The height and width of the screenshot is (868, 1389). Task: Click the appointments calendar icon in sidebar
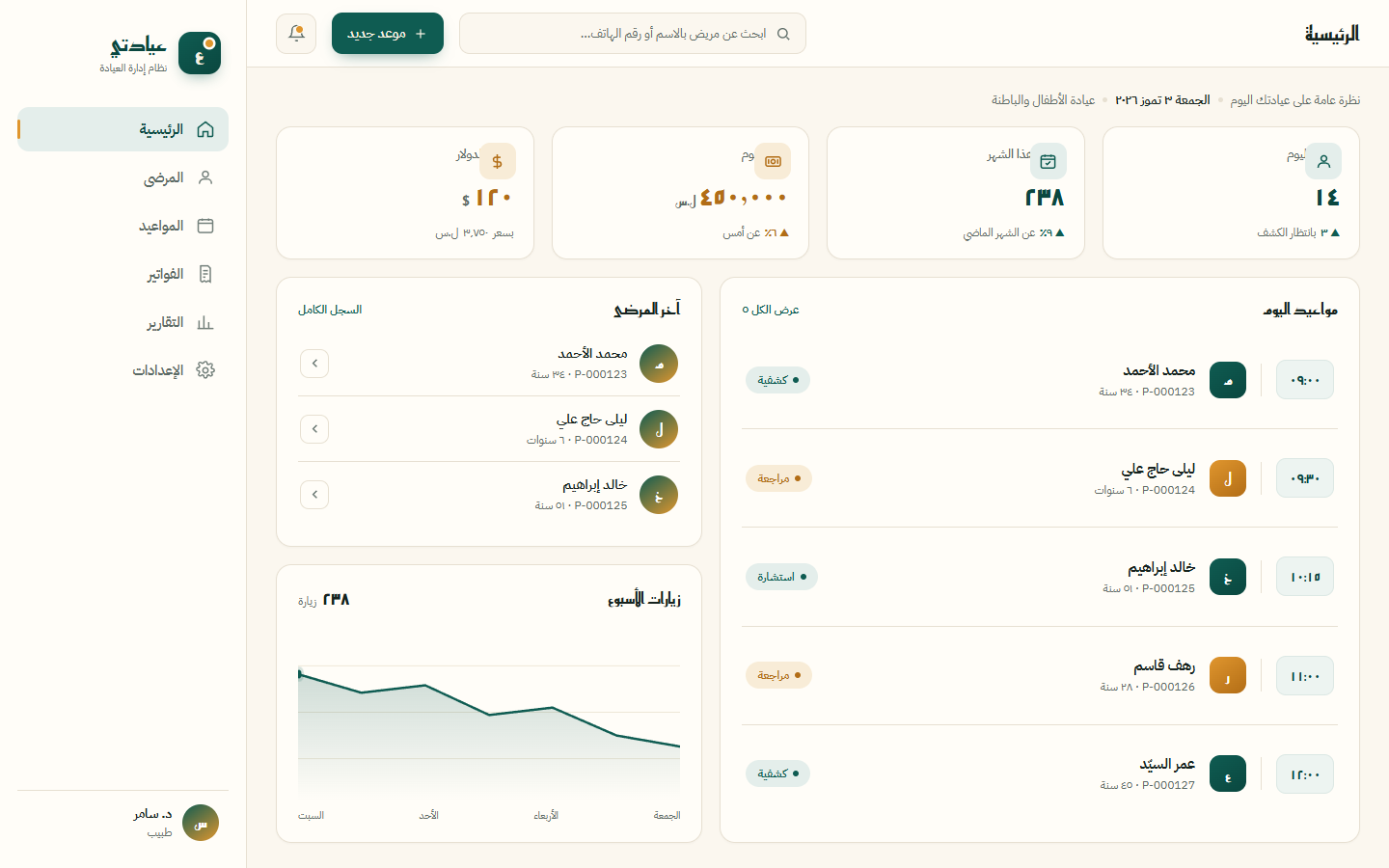click(x=205, y=226)
